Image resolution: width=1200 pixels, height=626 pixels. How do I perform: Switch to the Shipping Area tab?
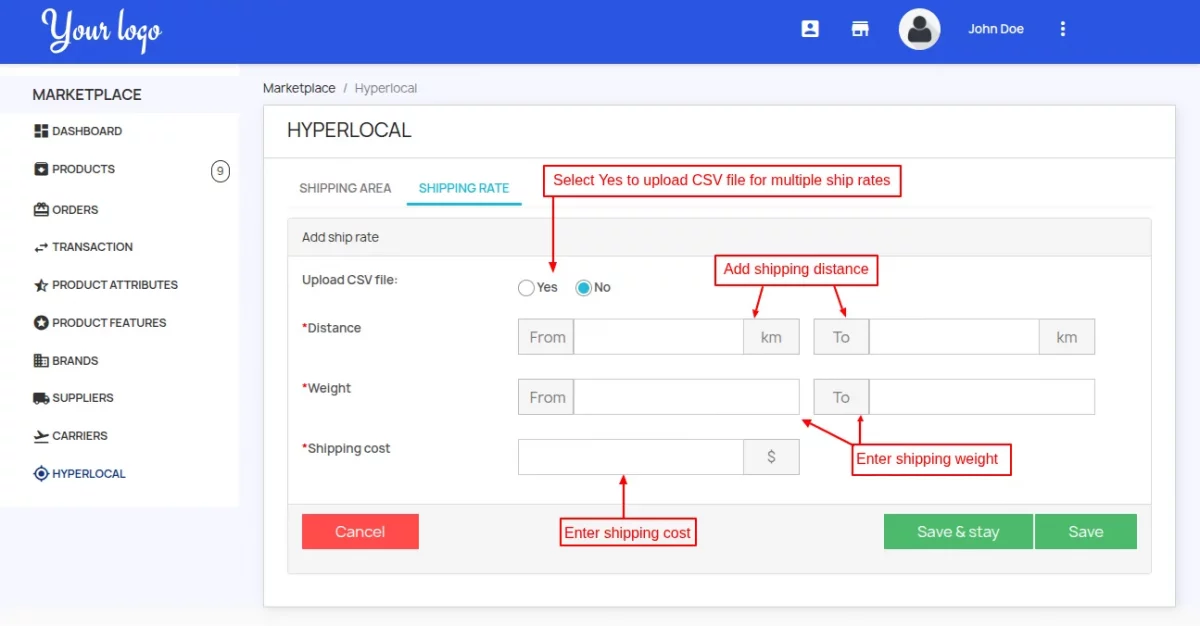(x=345, y=188)
